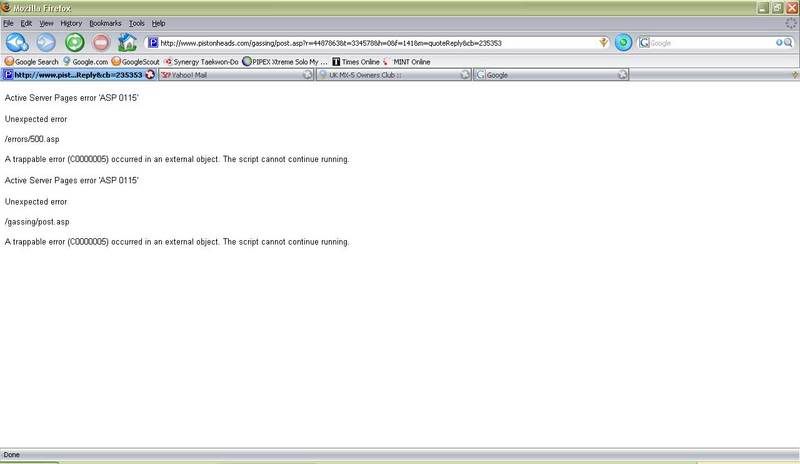Open the History menu
800x464 pixels.
pos(71,22)
